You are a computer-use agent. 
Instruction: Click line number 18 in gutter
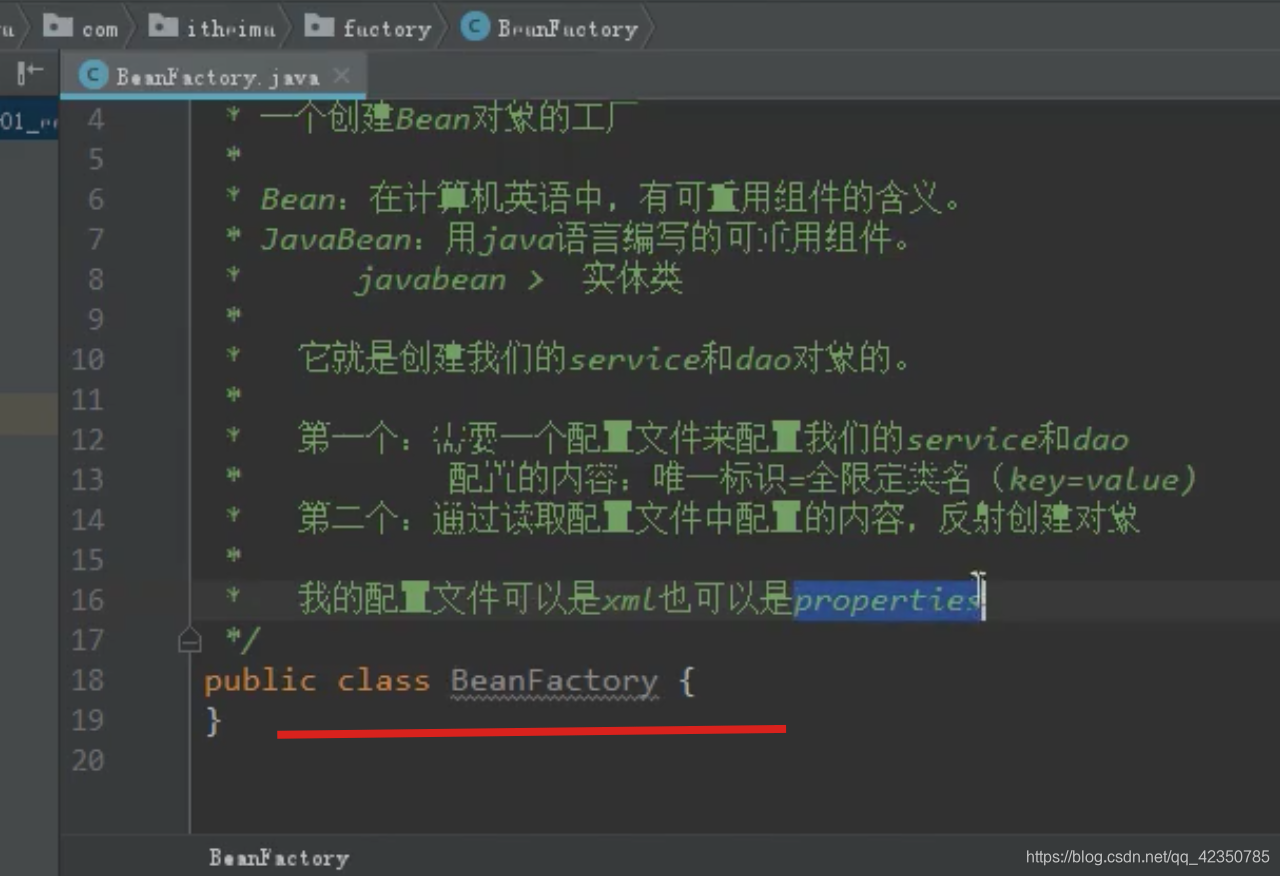[87, 680]
